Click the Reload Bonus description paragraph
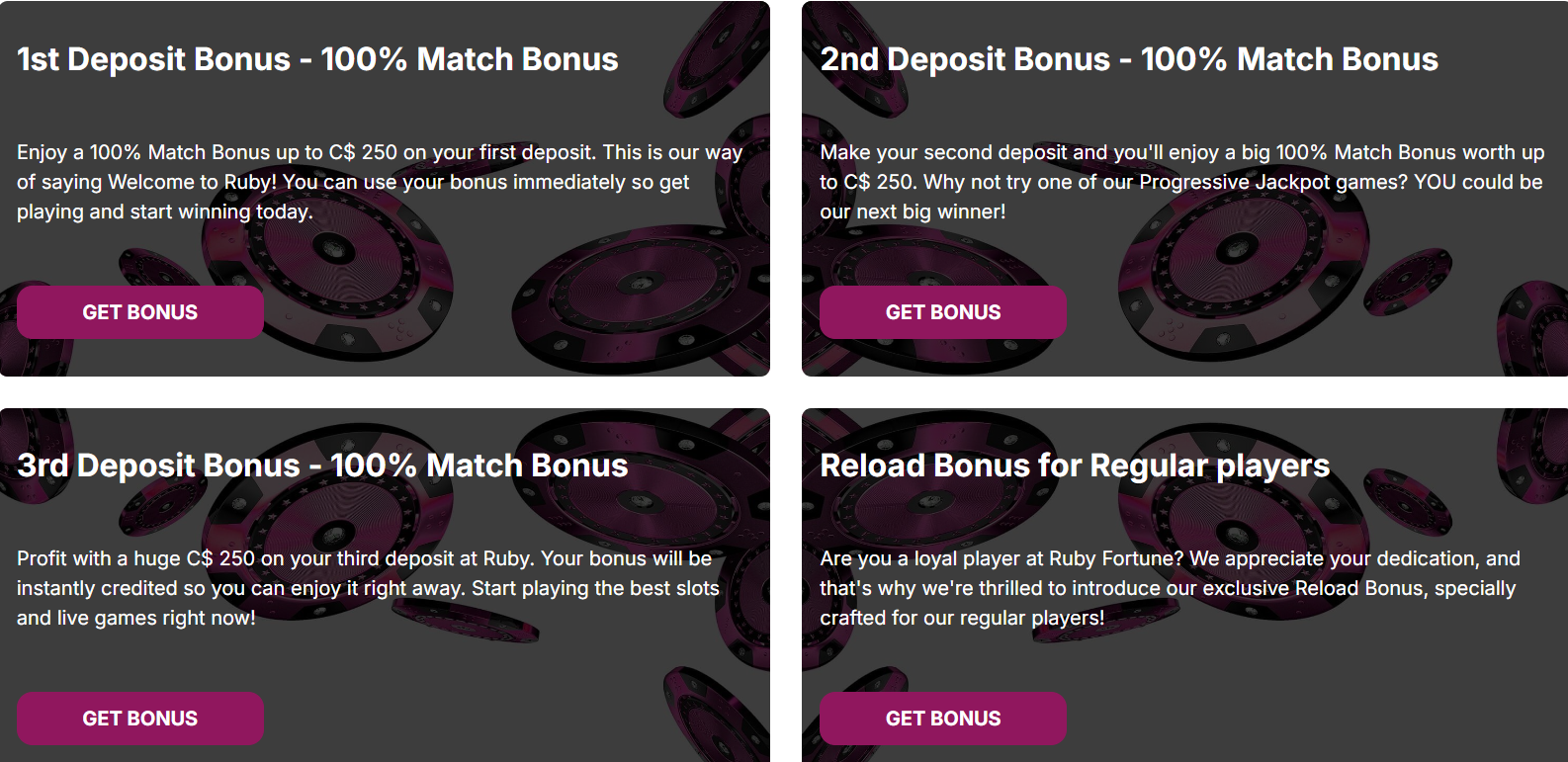 [1171, 588]
